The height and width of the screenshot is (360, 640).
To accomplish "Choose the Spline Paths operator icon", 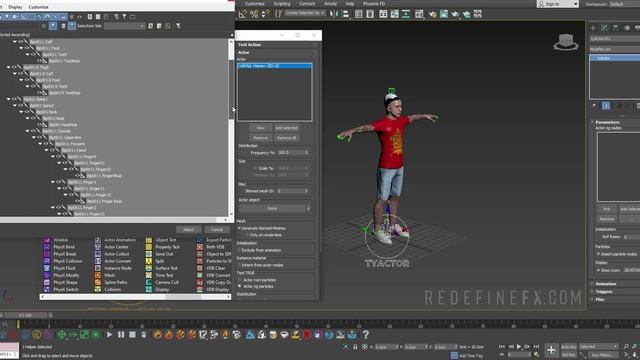I will 98,282.
